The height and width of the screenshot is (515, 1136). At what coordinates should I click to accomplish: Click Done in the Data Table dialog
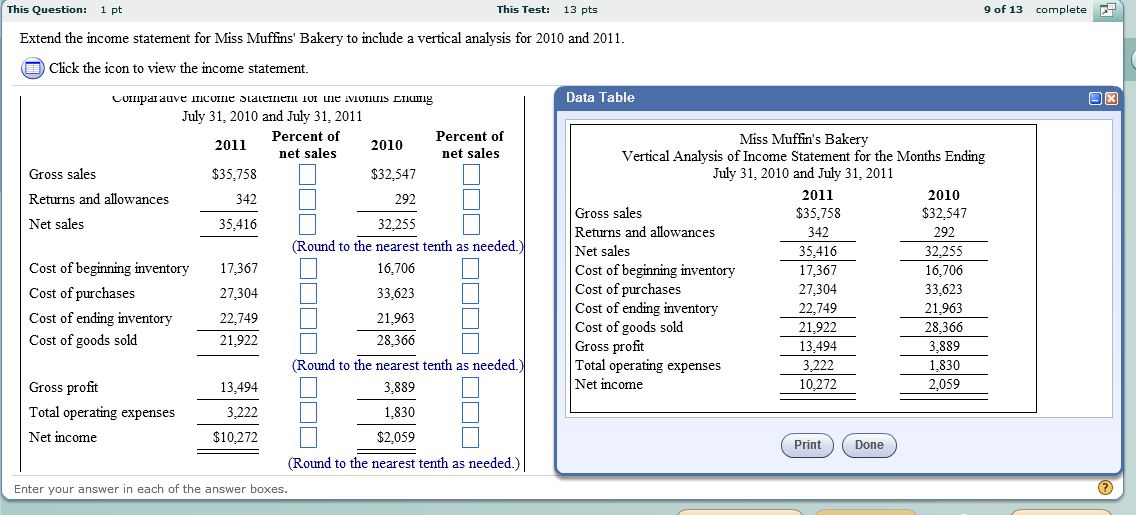(869, 445)
